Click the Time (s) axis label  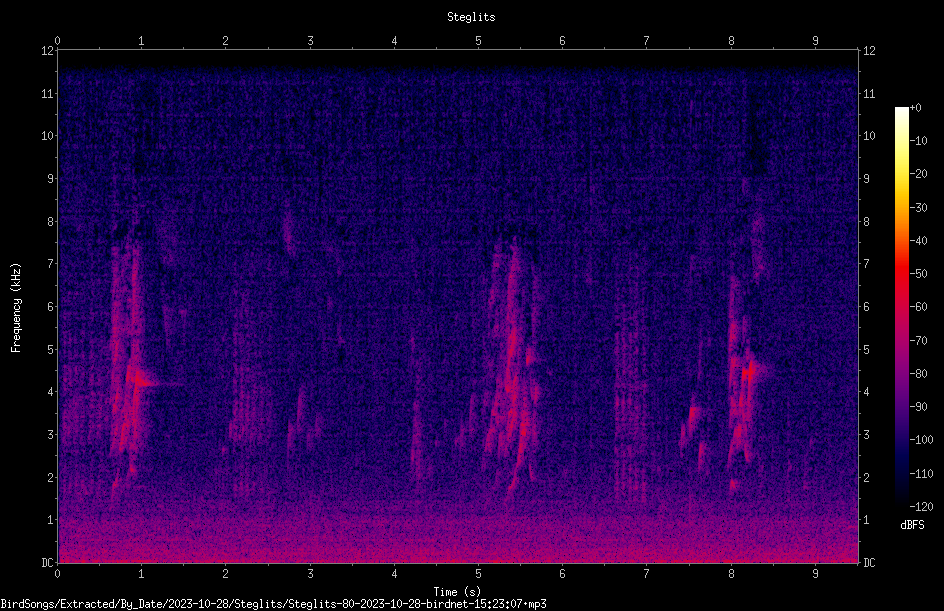[457, 592]
